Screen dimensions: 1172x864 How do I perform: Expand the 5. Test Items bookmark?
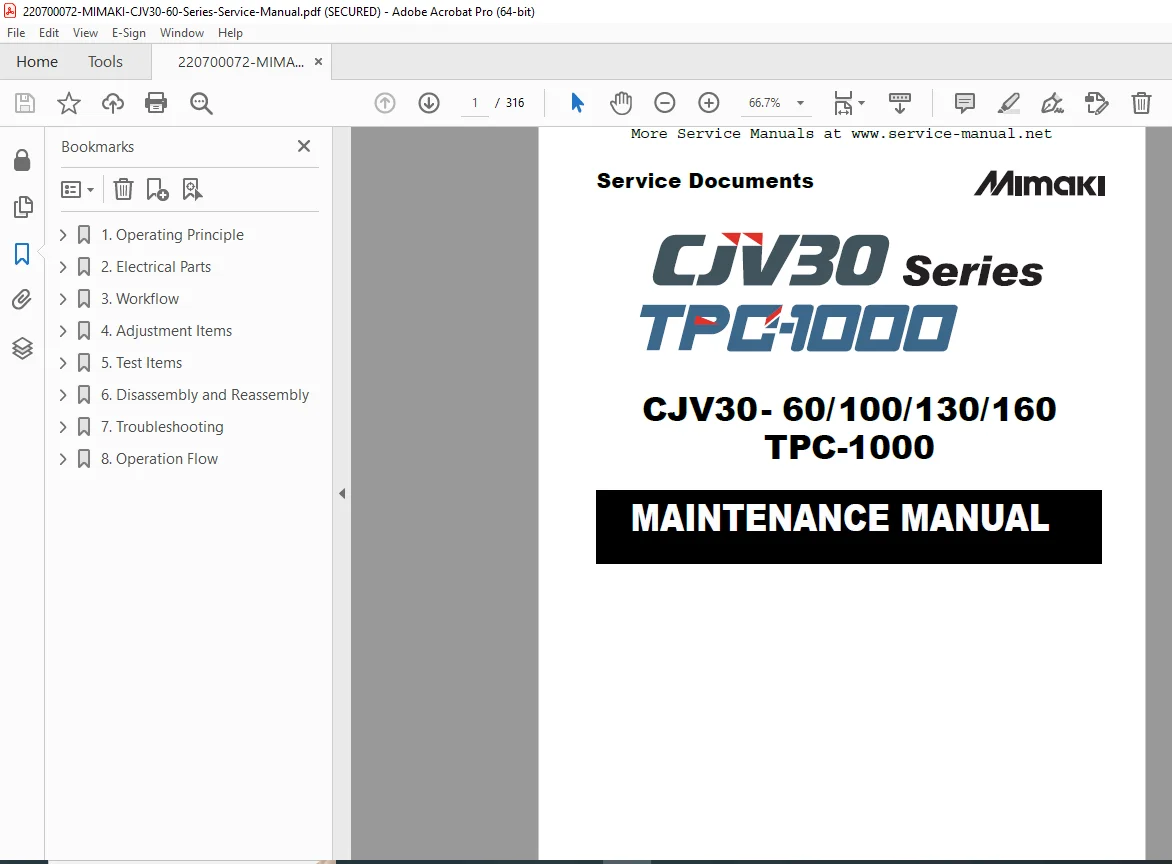(x=63, y=363)
